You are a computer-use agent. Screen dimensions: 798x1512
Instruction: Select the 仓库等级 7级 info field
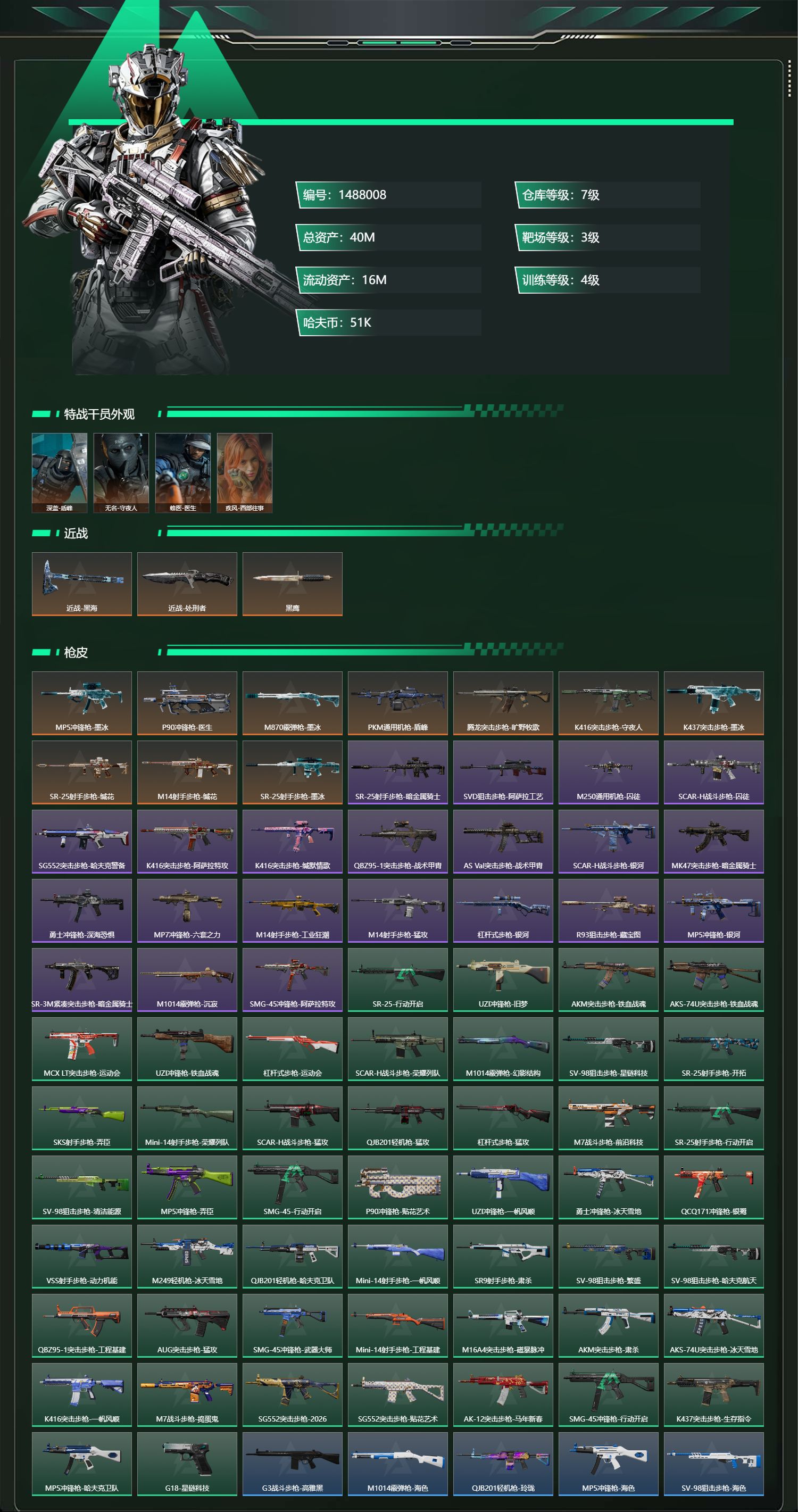click(608, 195)
